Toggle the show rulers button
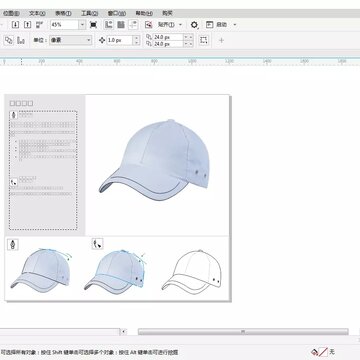This screenshot has height=360, width=360. [x=109, y=25]
